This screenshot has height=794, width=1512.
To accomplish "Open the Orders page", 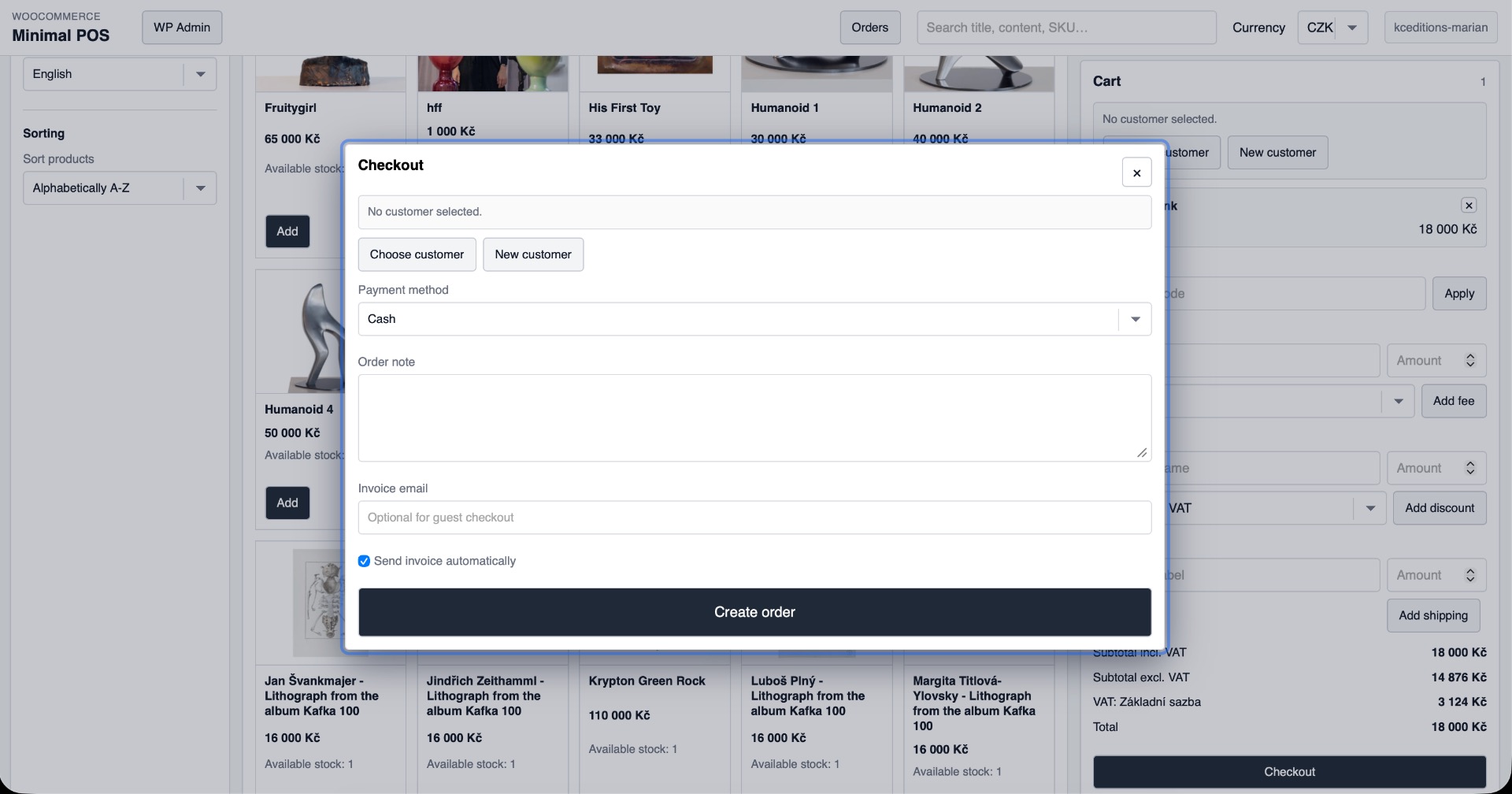I will click(x=869, y=28).
